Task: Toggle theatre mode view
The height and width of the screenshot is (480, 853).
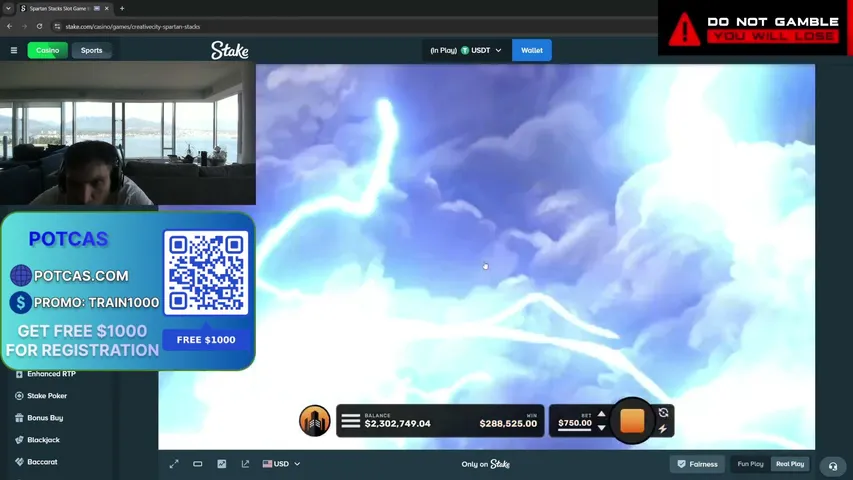Action: tap(197, 464)
